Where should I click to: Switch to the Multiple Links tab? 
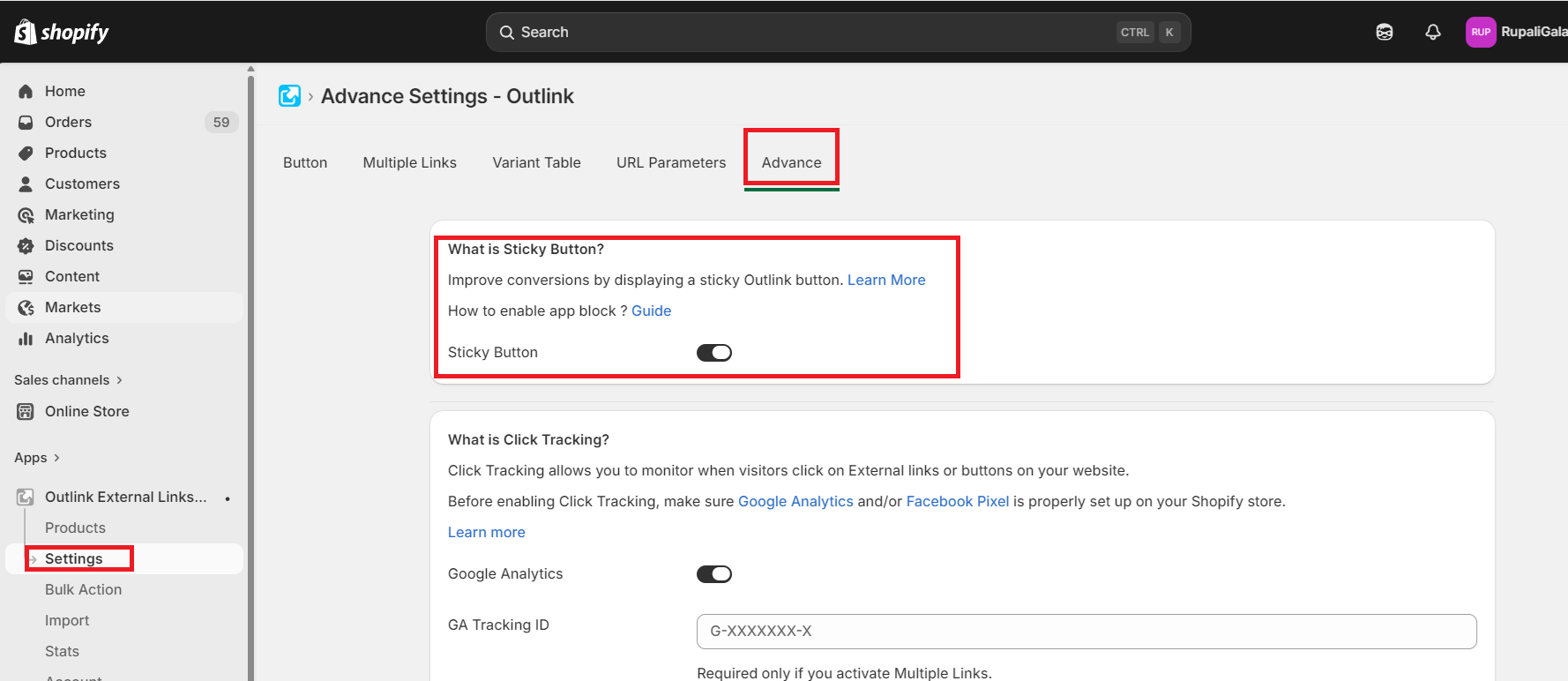pyautogui.click(x=410, y=162)
